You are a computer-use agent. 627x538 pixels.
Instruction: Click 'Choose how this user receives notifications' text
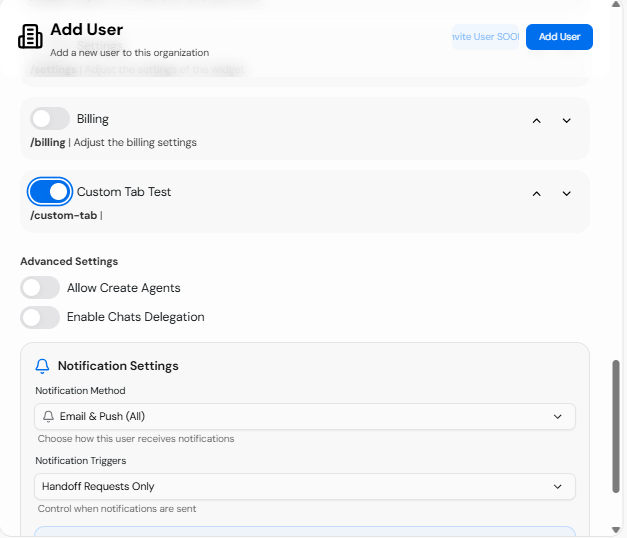(136, 439)
